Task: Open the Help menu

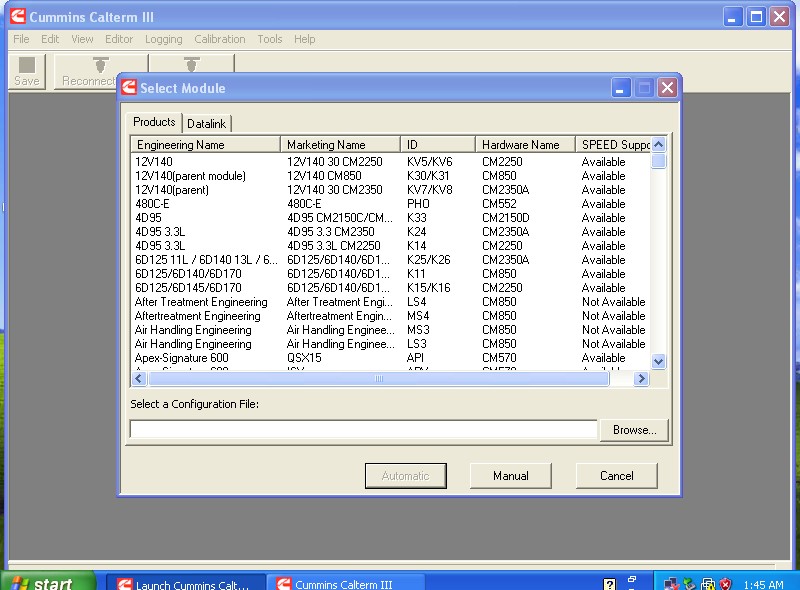Action: pos(305,39)
